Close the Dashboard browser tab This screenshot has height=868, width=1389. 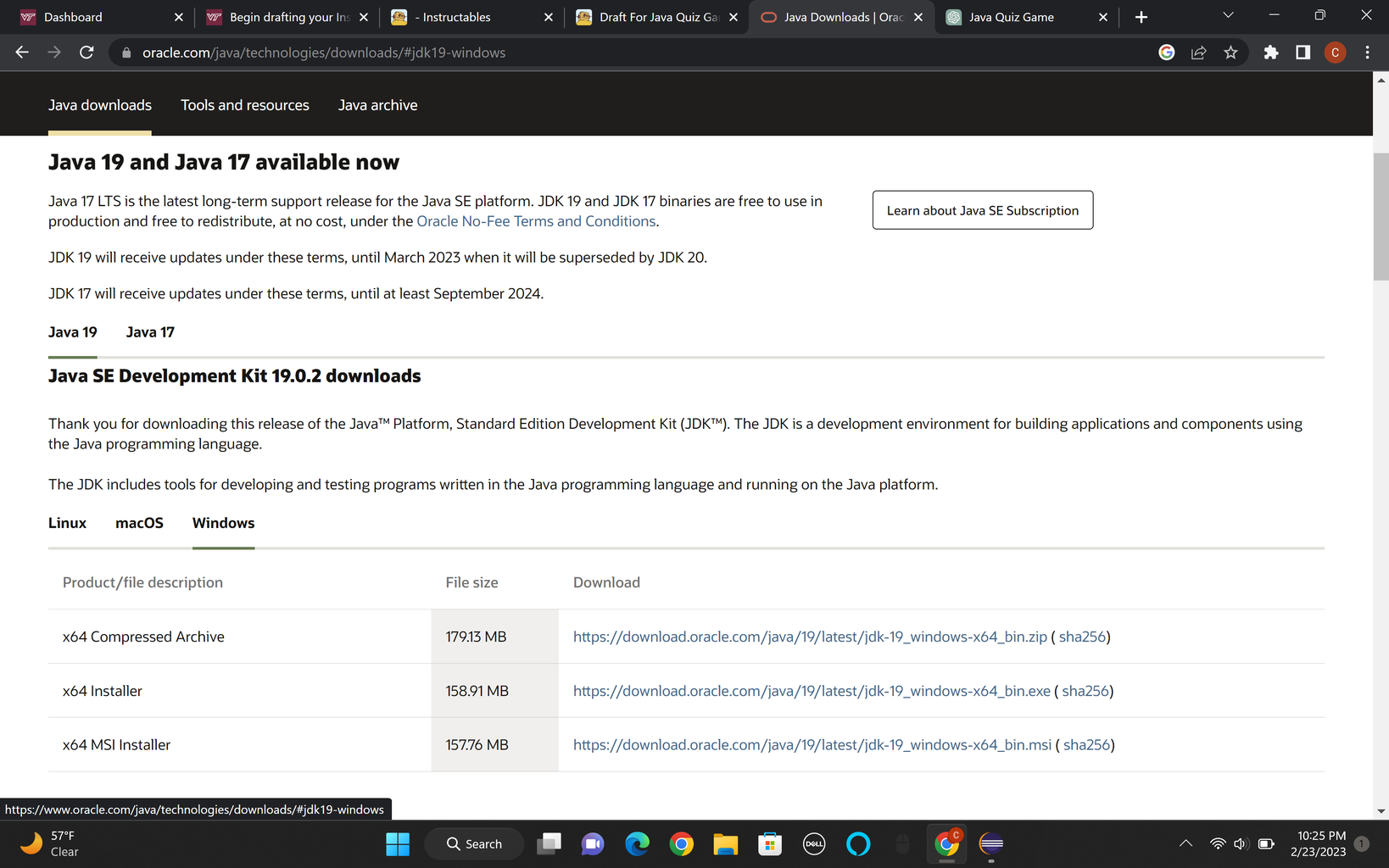pyautogui.click(x=178, y=17)
